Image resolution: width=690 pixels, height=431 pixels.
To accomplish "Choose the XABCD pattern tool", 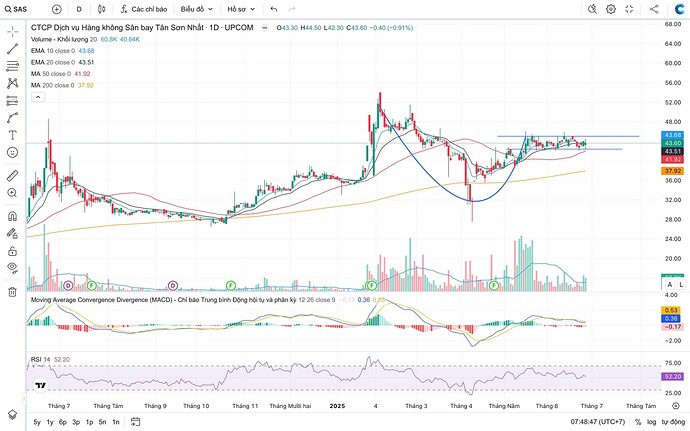I will (x=12, y=83).
